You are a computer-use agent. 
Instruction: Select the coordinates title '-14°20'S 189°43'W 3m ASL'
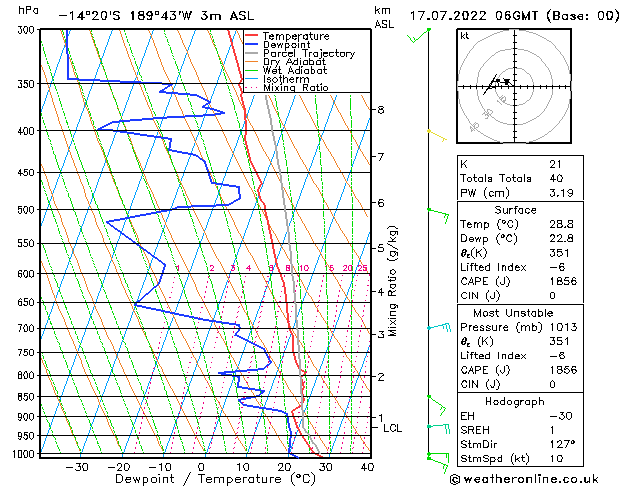[156, 16]
